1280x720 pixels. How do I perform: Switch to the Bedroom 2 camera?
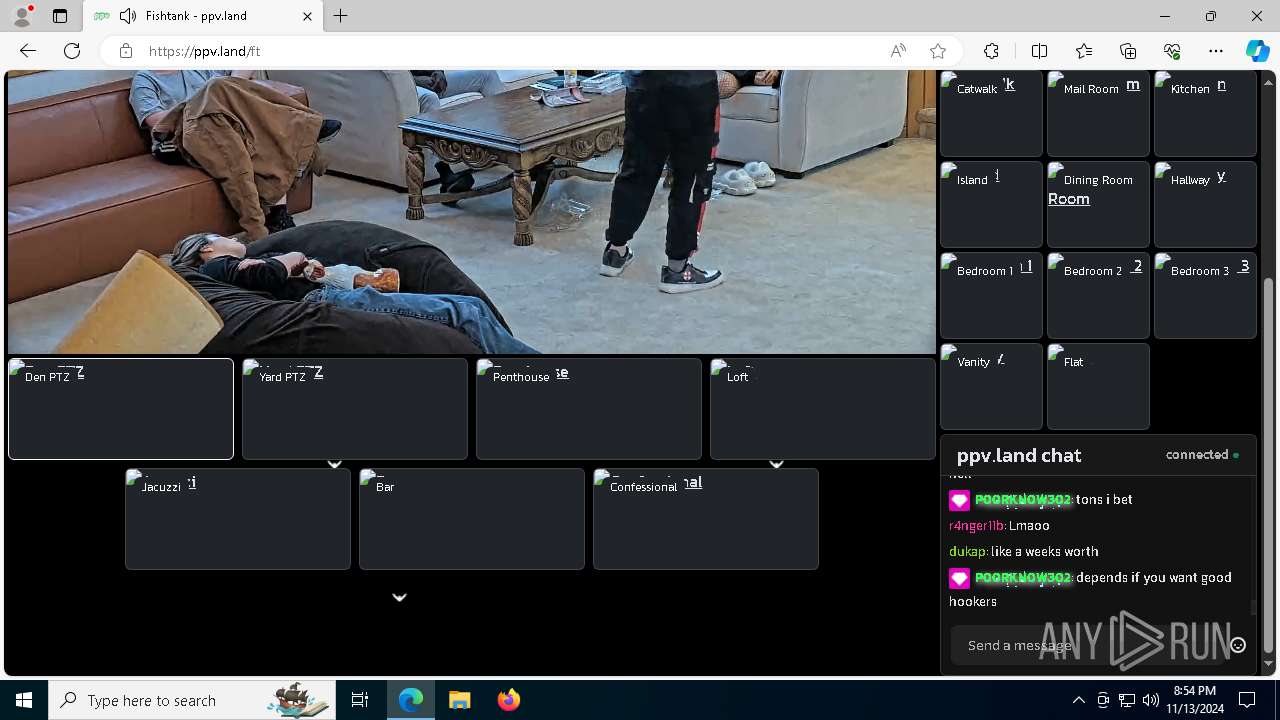1098,295
